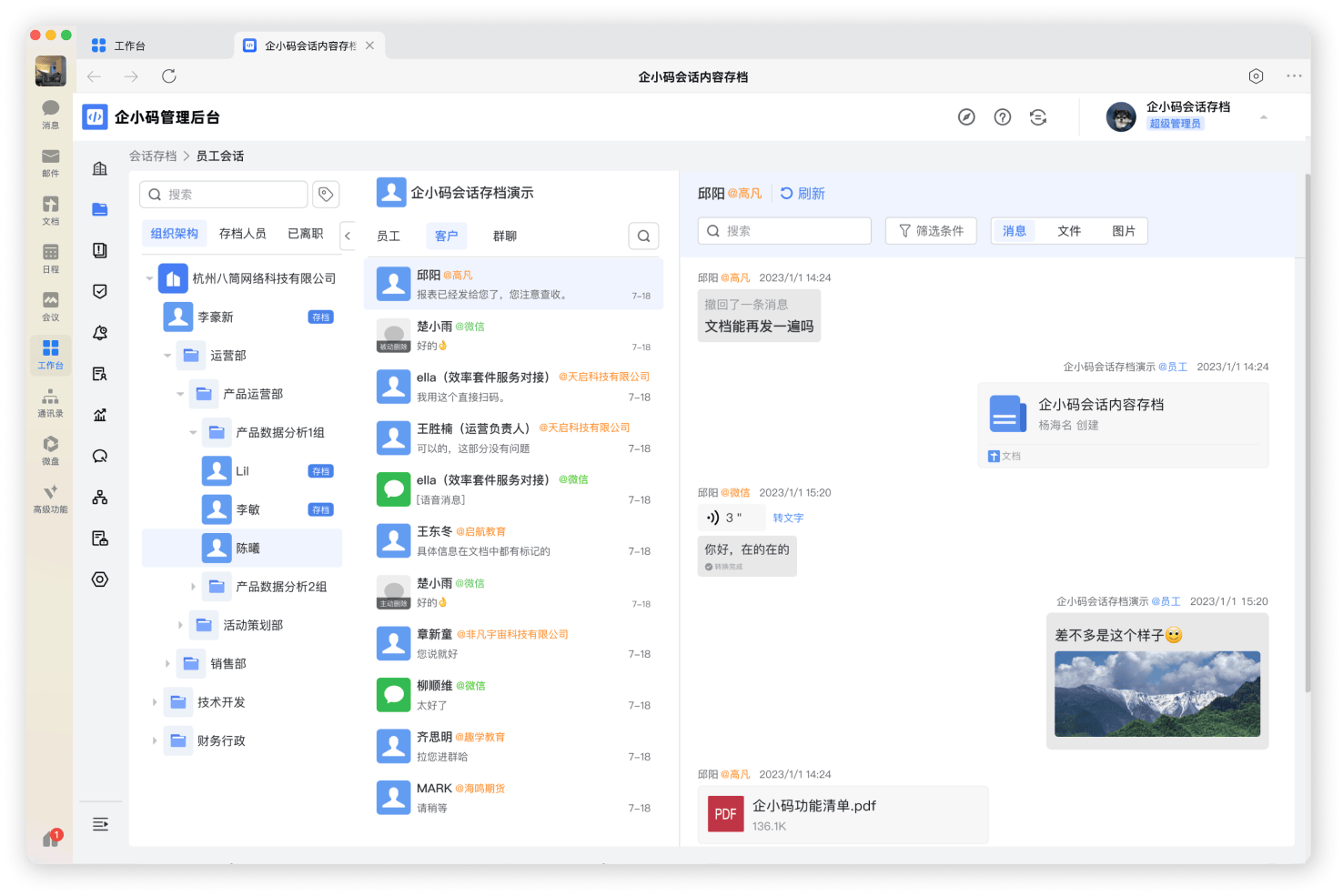Open the blue folder icon in admin sidebar

100,209
